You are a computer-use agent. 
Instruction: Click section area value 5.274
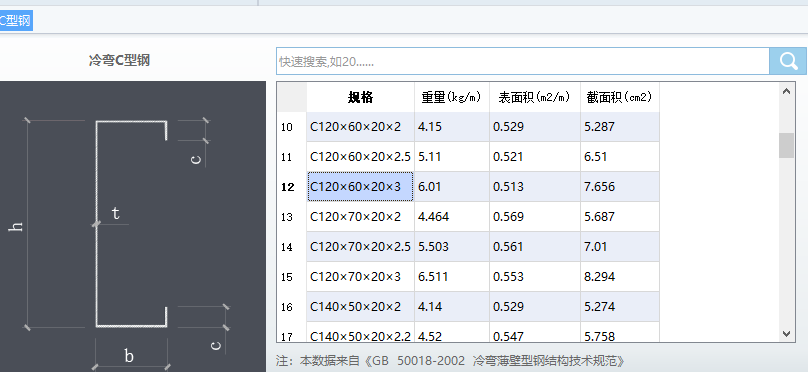pyautogui.click(x=620, y=307)
